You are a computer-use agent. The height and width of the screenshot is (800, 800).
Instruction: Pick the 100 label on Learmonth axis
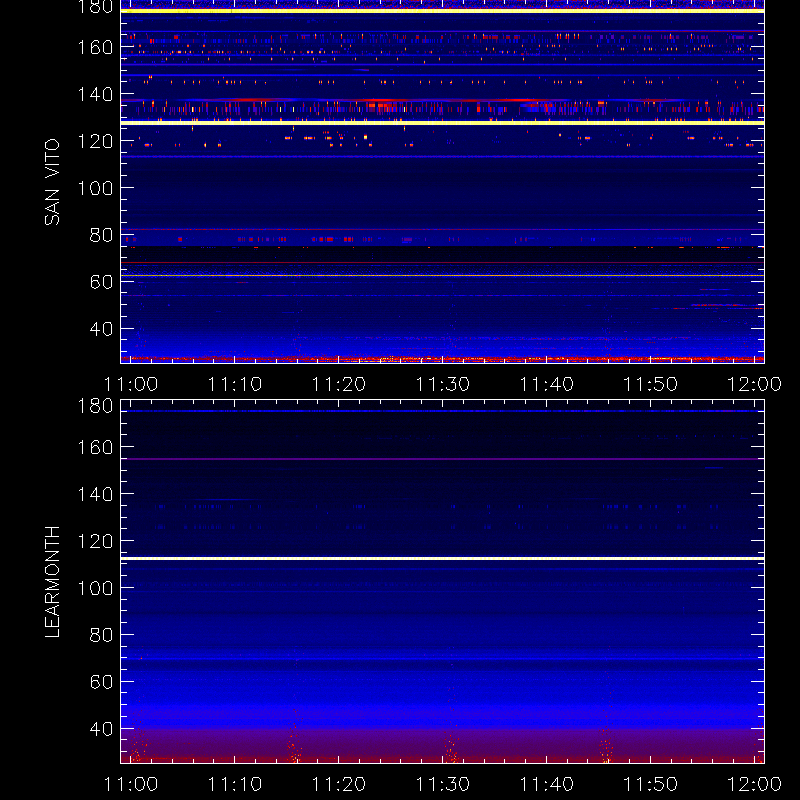pyautogui.click(x=95, y=588)
